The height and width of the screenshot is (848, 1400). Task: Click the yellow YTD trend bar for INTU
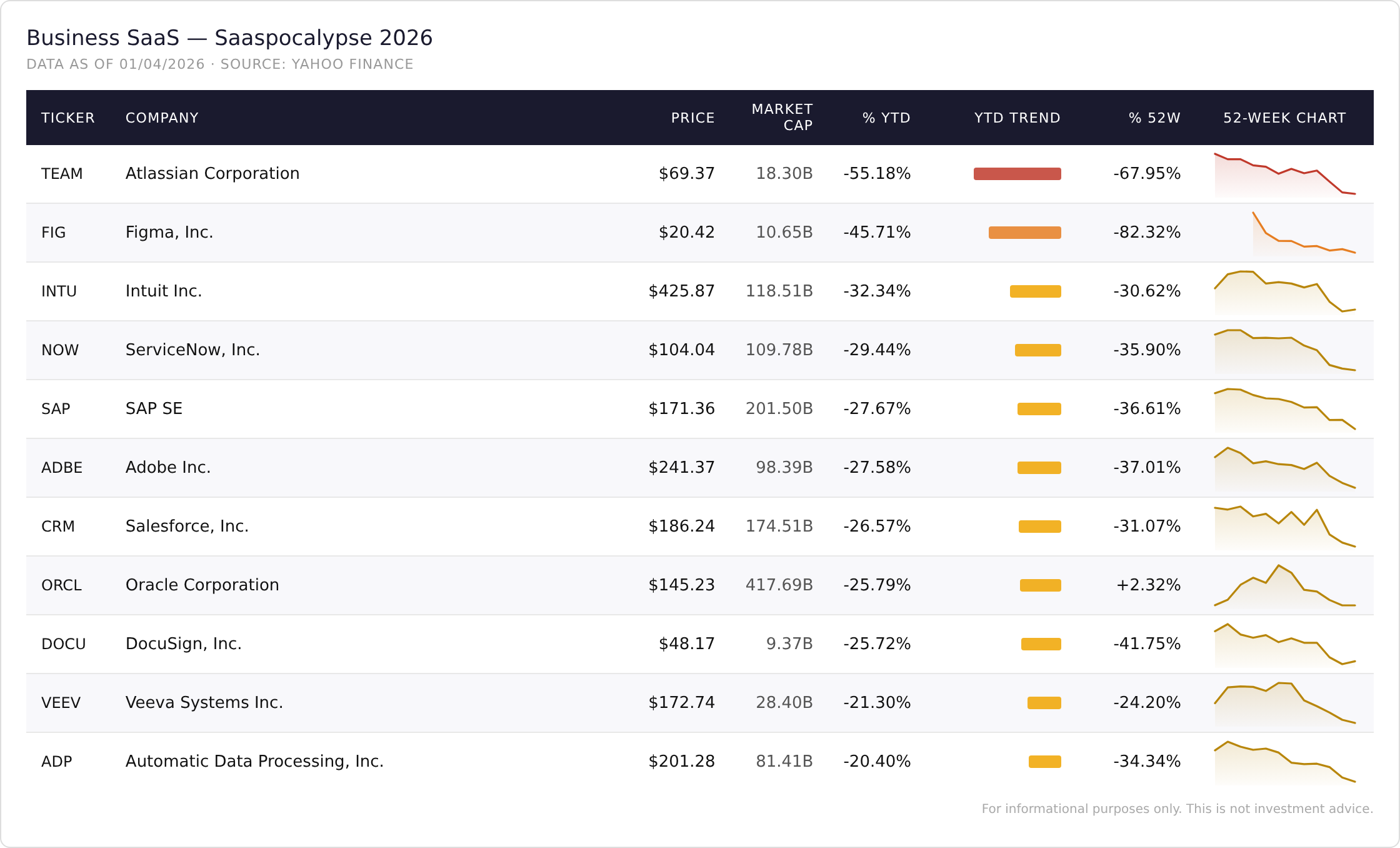[1036, 291]
